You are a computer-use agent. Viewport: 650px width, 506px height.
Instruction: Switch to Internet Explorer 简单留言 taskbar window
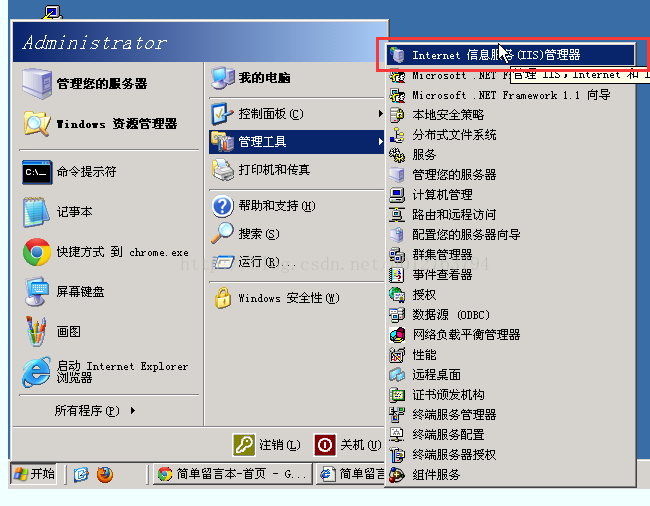(x=351, y=474)
